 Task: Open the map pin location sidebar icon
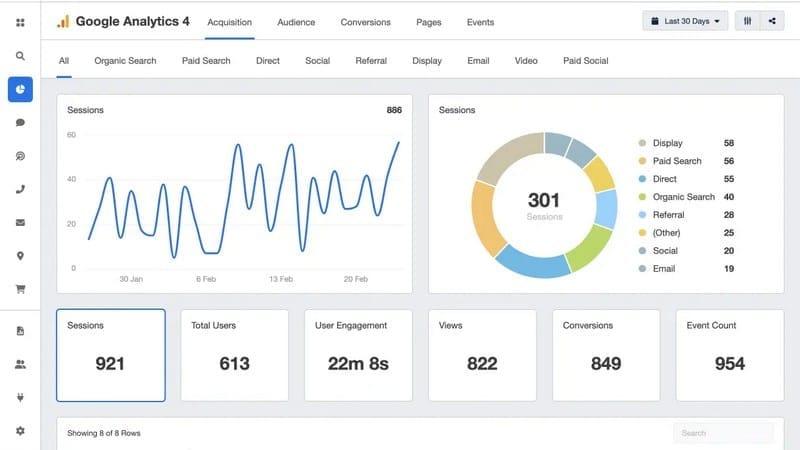(x=20, y=256)
